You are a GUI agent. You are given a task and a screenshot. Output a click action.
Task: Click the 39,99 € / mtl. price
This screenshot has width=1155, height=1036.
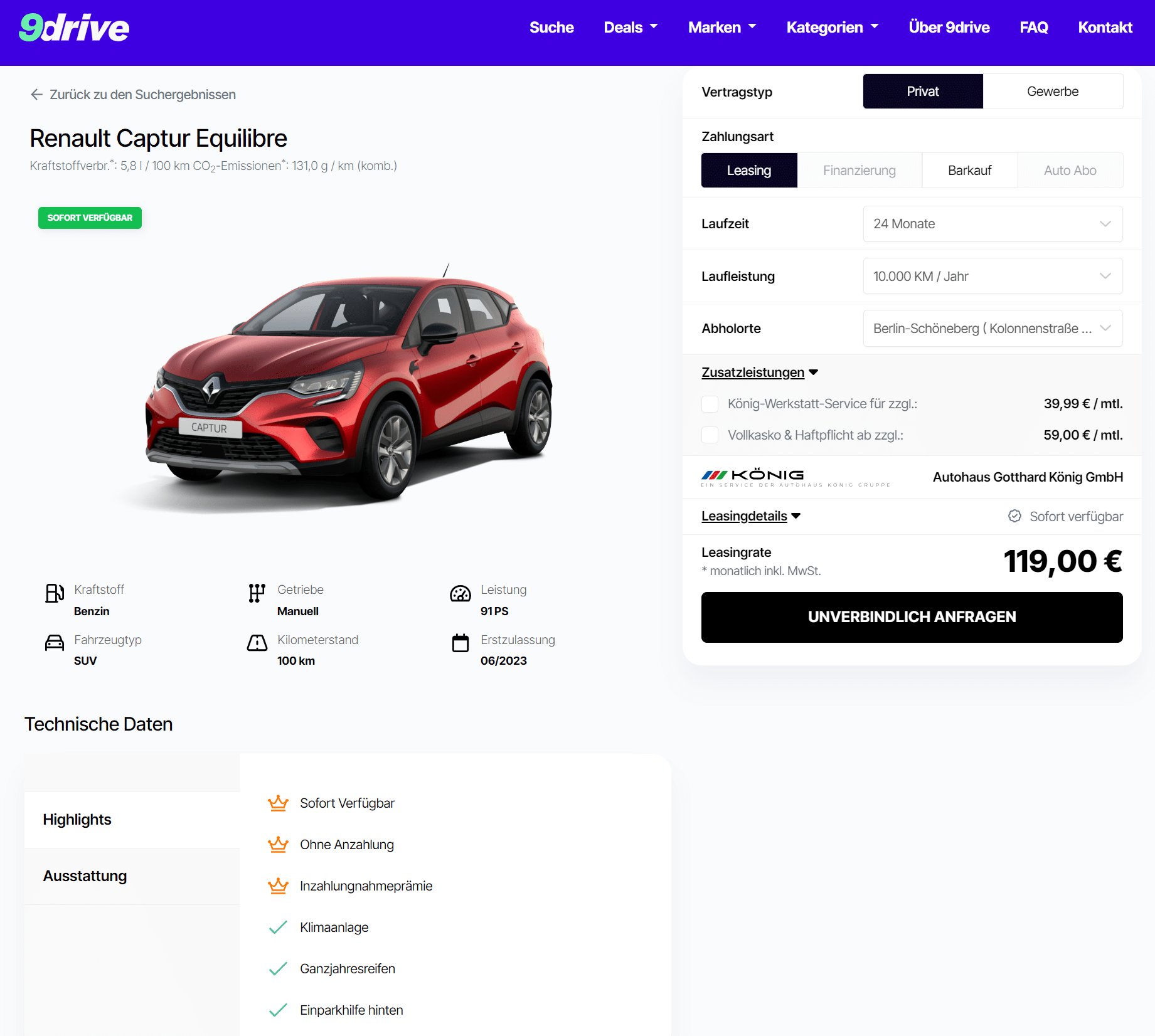1083,404
